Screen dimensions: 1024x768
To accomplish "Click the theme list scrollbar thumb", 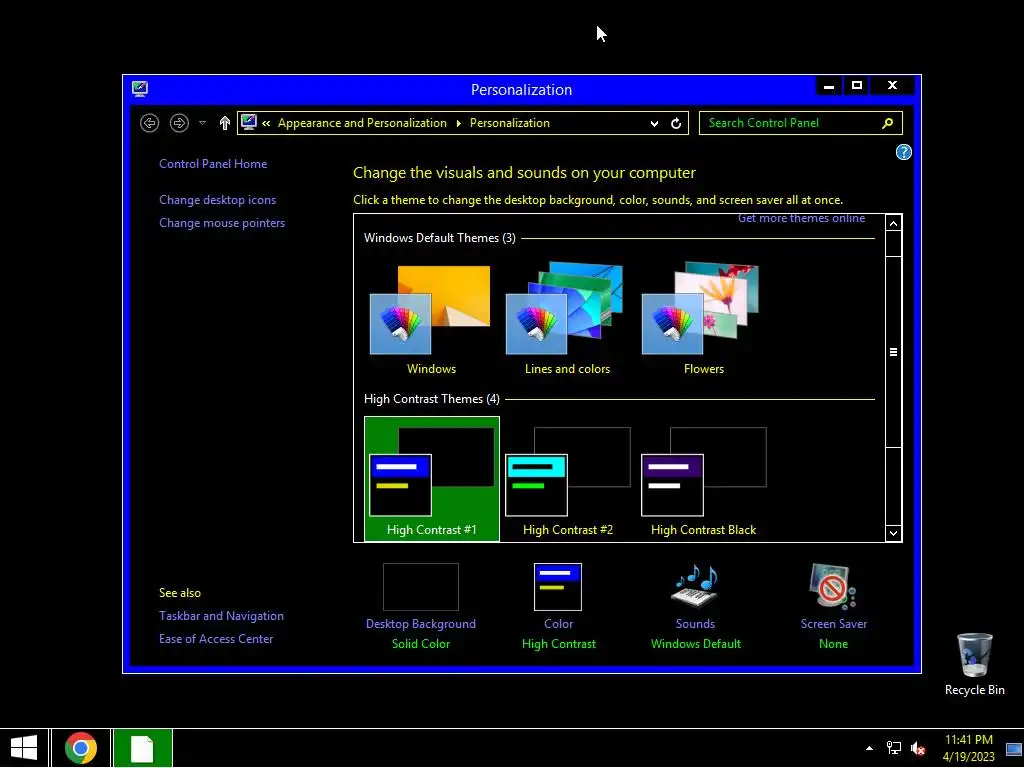I will [x=893, y=352].
